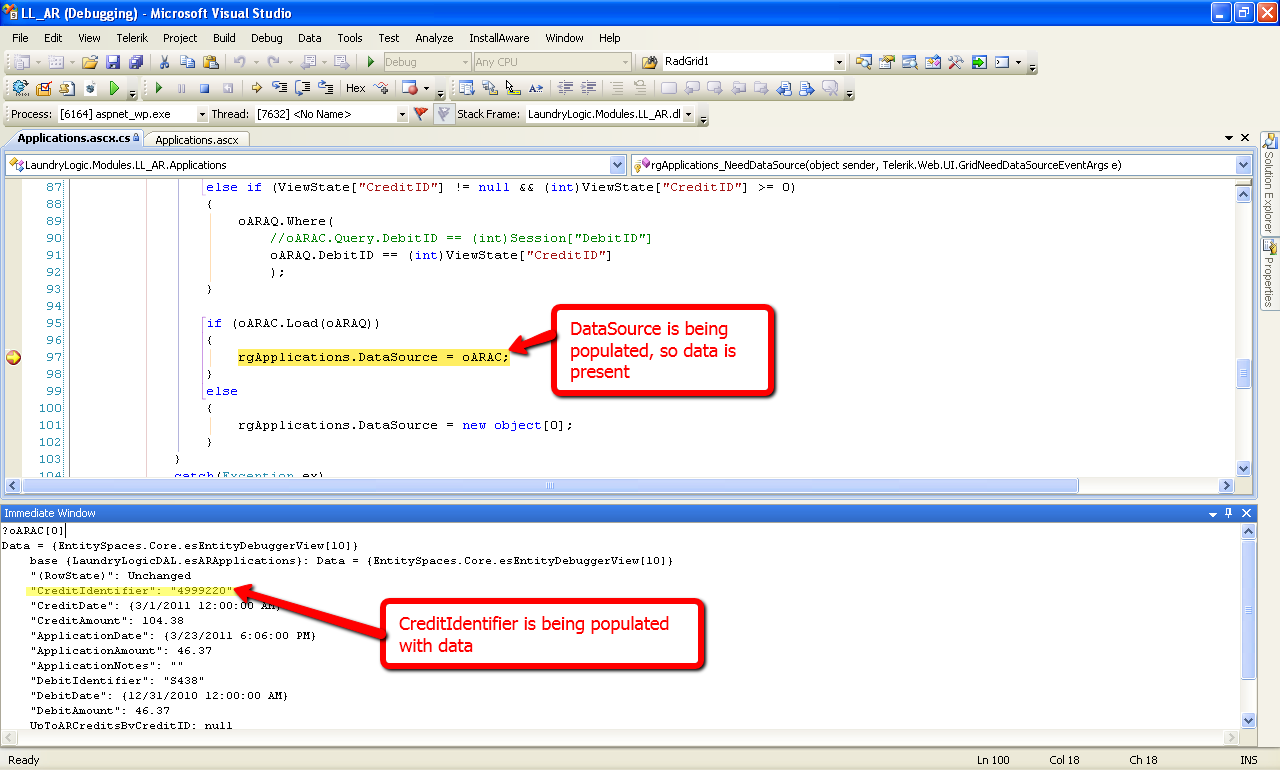Toggle Hex display button
Image resolution: width=1280 pixels, height=770 pixels.
coord(356,88)
